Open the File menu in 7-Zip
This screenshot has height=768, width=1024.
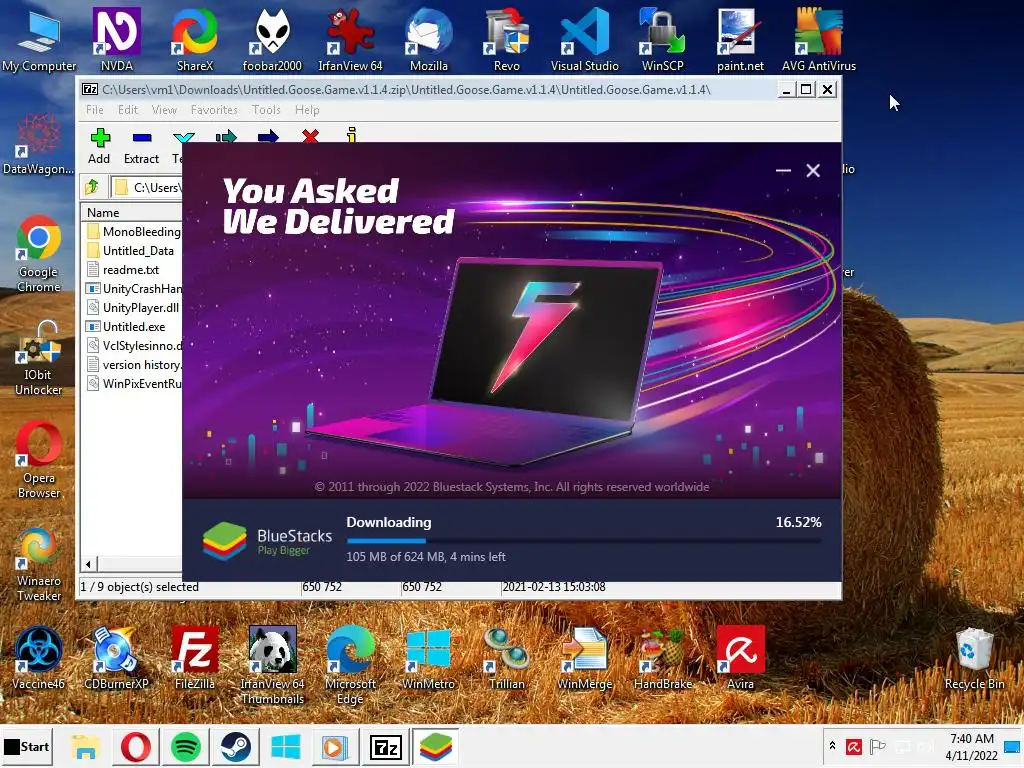point(95,110)
